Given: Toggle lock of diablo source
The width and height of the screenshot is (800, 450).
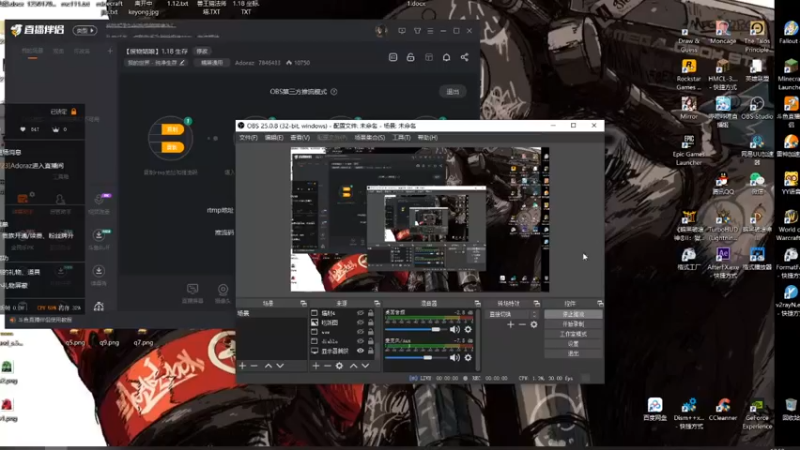Looking at the screenshot, I should click(371, 341).
